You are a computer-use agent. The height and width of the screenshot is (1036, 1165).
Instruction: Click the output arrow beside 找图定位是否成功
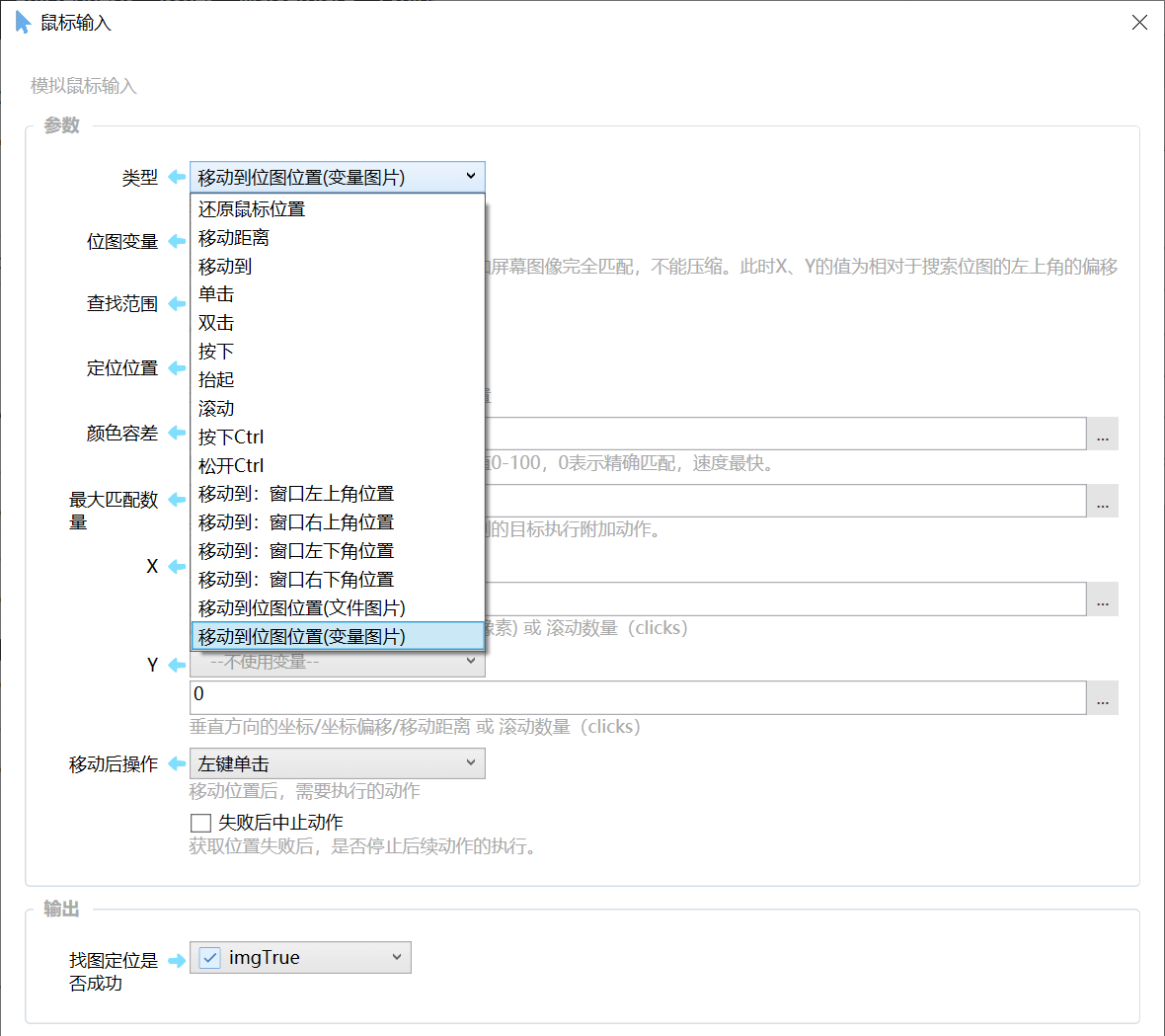point(177,960)
